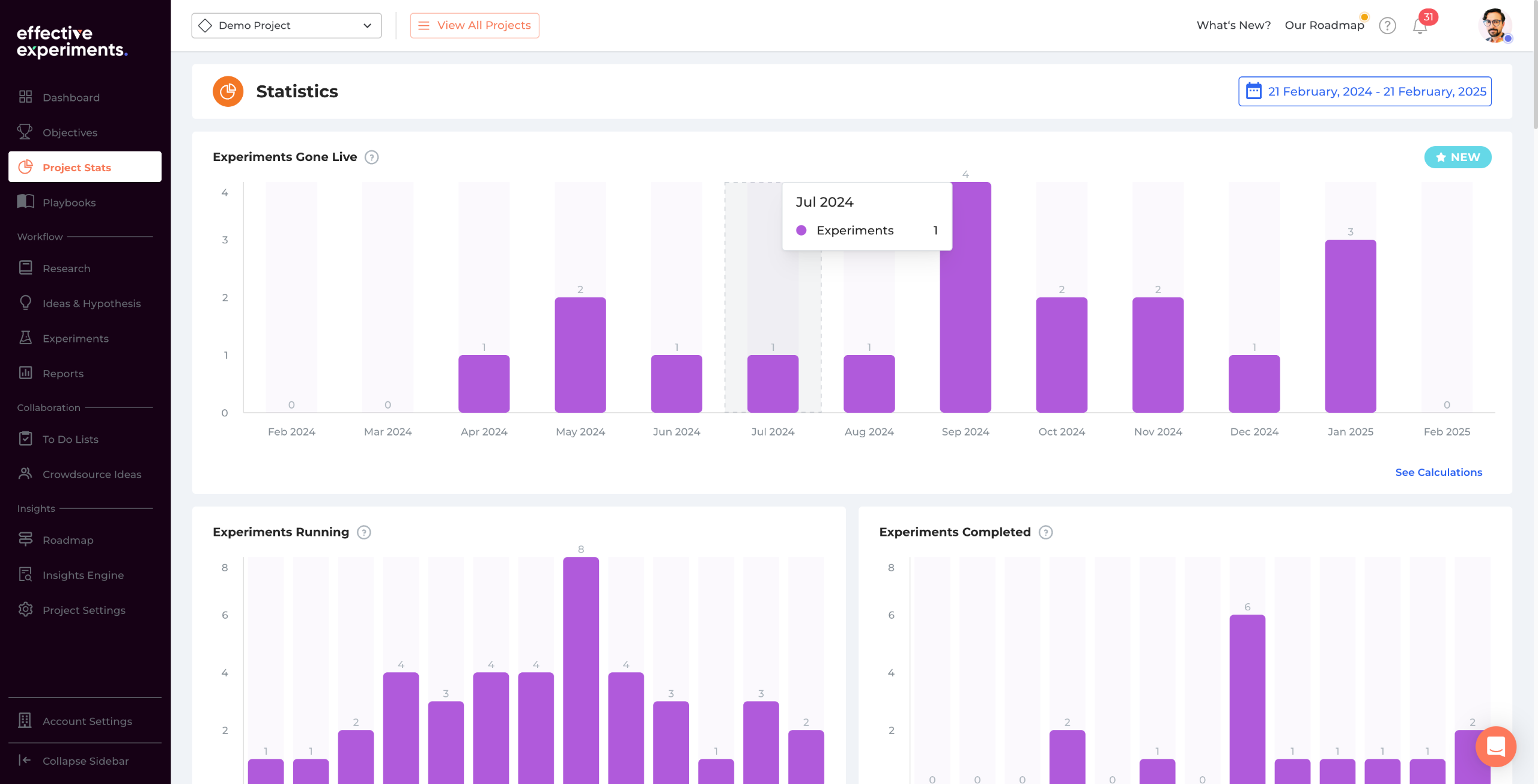Click the Experiments Gone Live info icon
Viewport: 1538px width, 784px height.
(x=372, y=157)
